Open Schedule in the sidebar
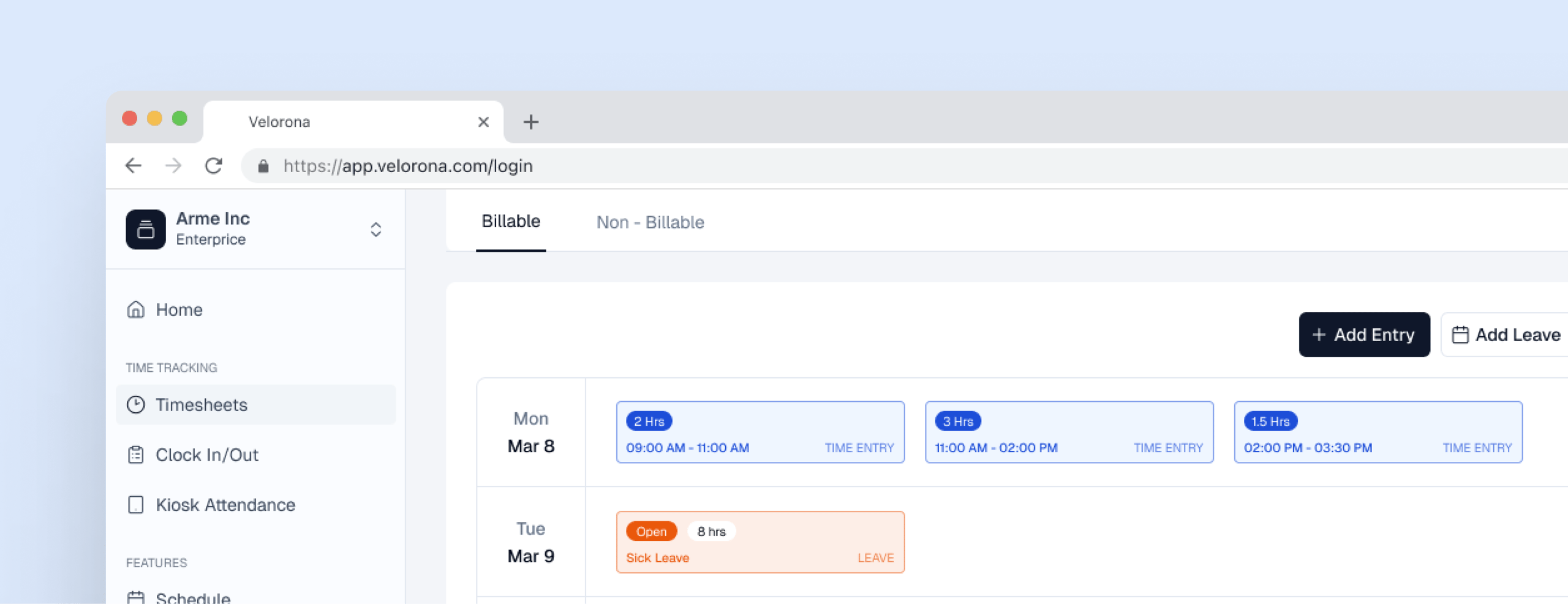 (192, 597)
